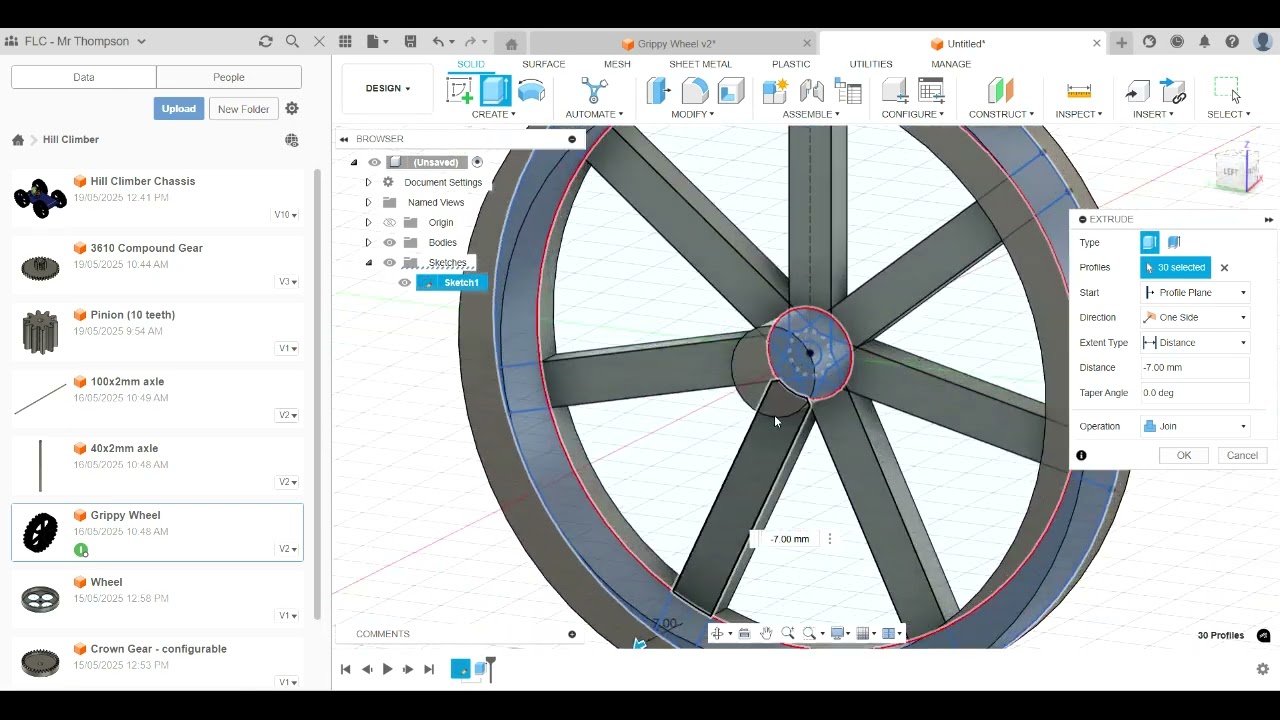
Task: Open data panel settings gear
Action: click(x=292, y=109)
